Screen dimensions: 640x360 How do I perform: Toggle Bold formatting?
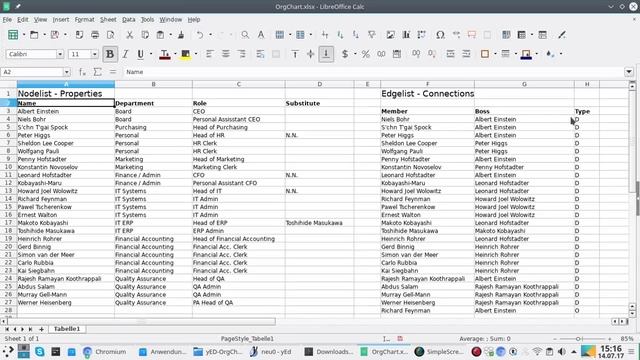click(x=110, y=54)
